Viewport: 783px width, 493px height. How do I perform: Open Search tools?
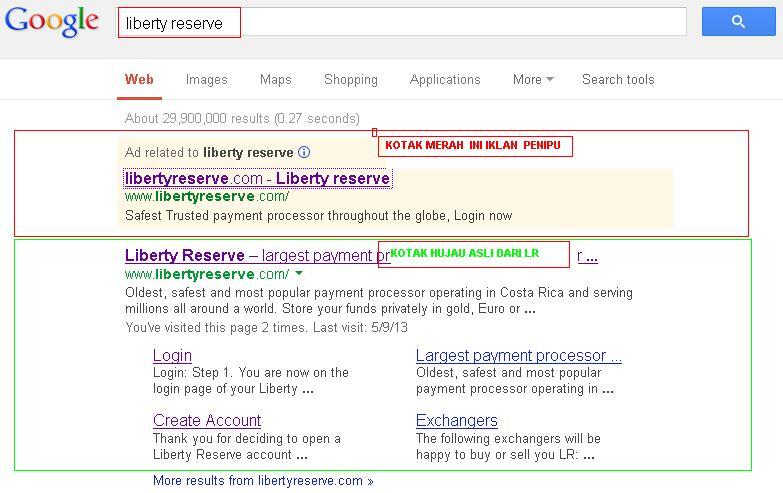coord(618,79)
